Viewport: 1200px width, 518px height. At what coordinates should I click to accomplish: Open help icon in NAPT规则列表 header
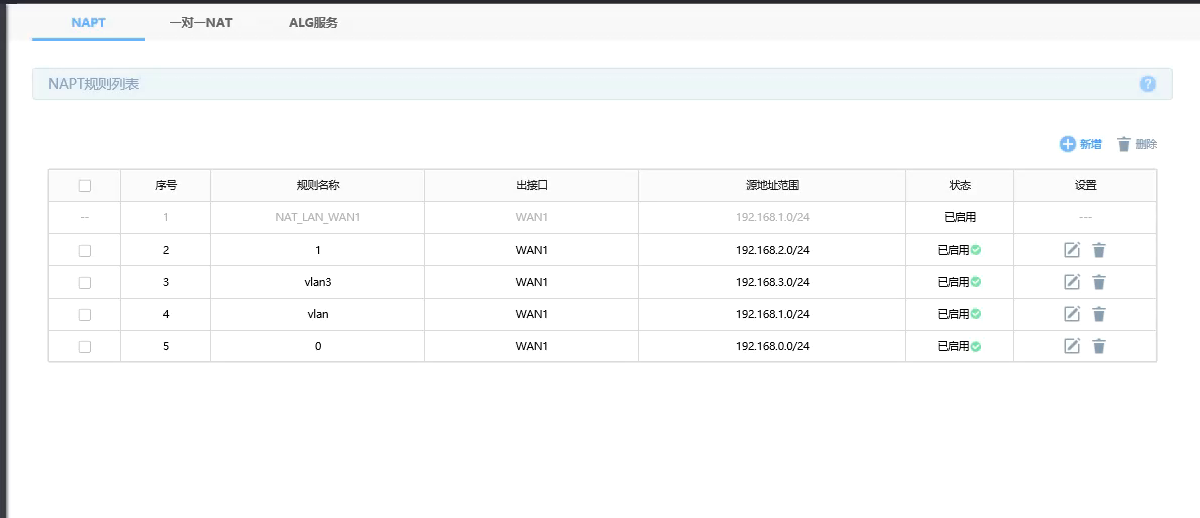coord(1148,84)
